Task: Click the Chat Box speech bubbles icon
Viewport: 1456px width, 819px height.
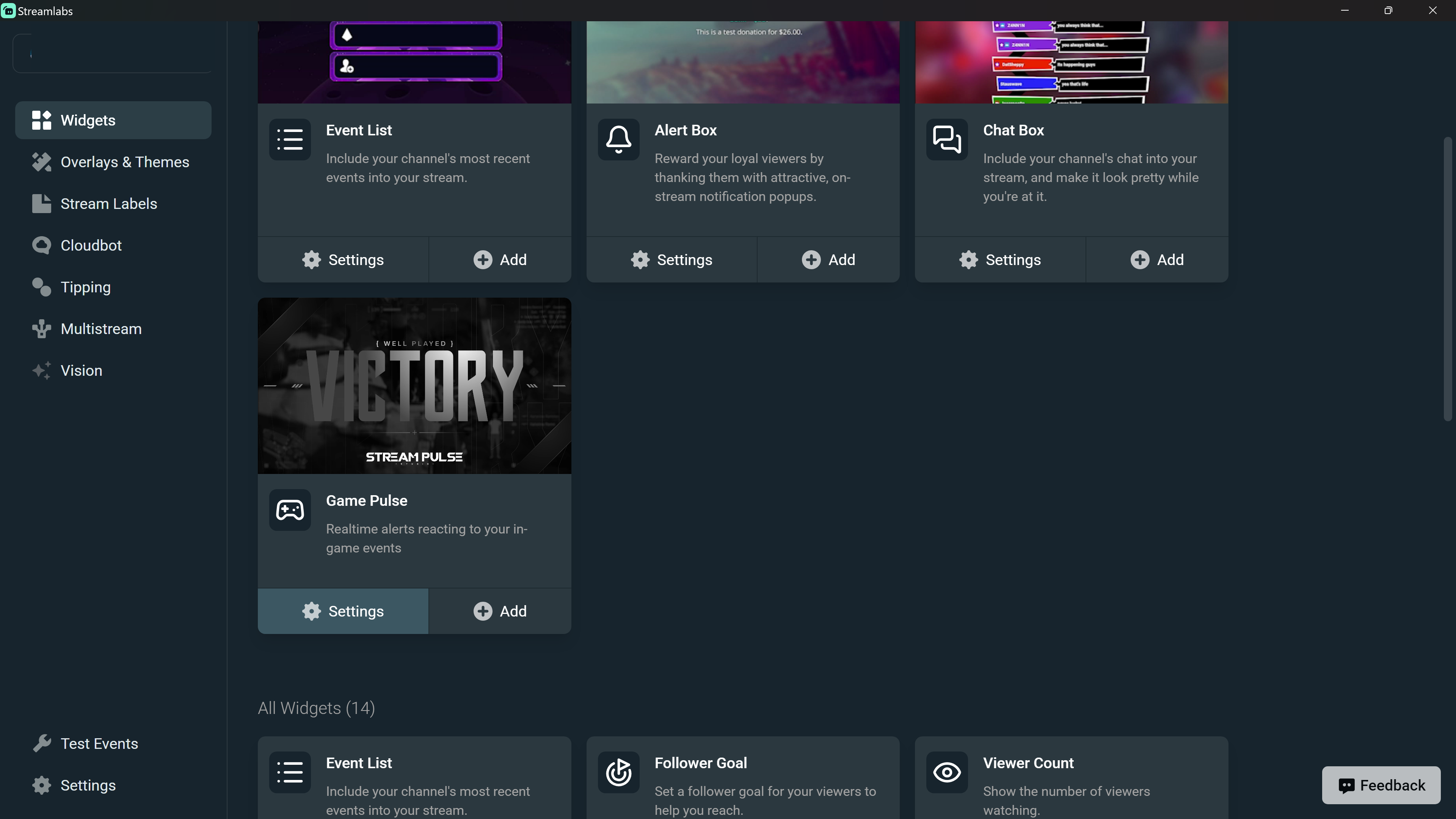Action: click(x=947, y=139)
